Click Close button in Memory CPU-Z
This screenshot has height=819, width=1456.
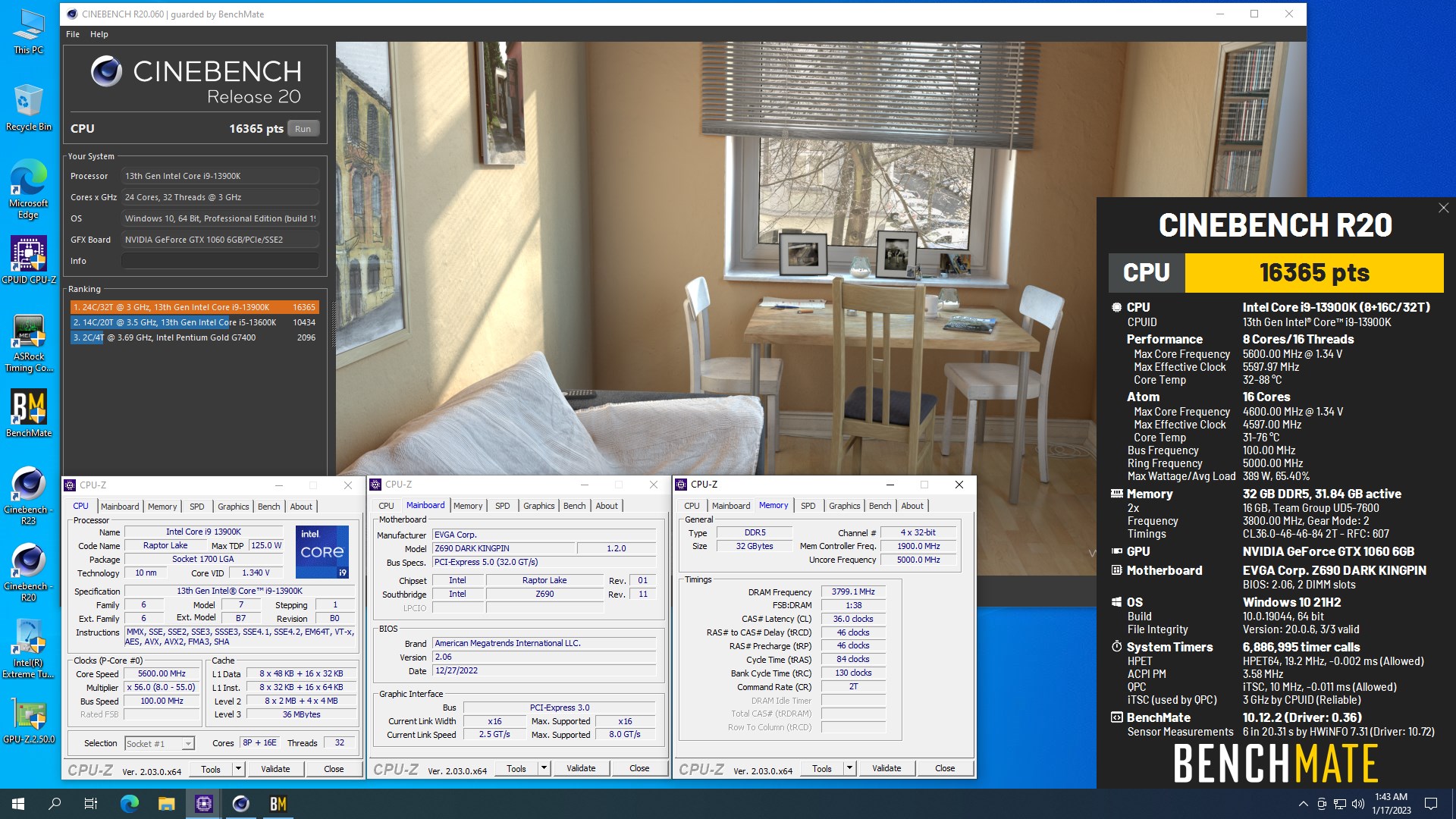945,768
